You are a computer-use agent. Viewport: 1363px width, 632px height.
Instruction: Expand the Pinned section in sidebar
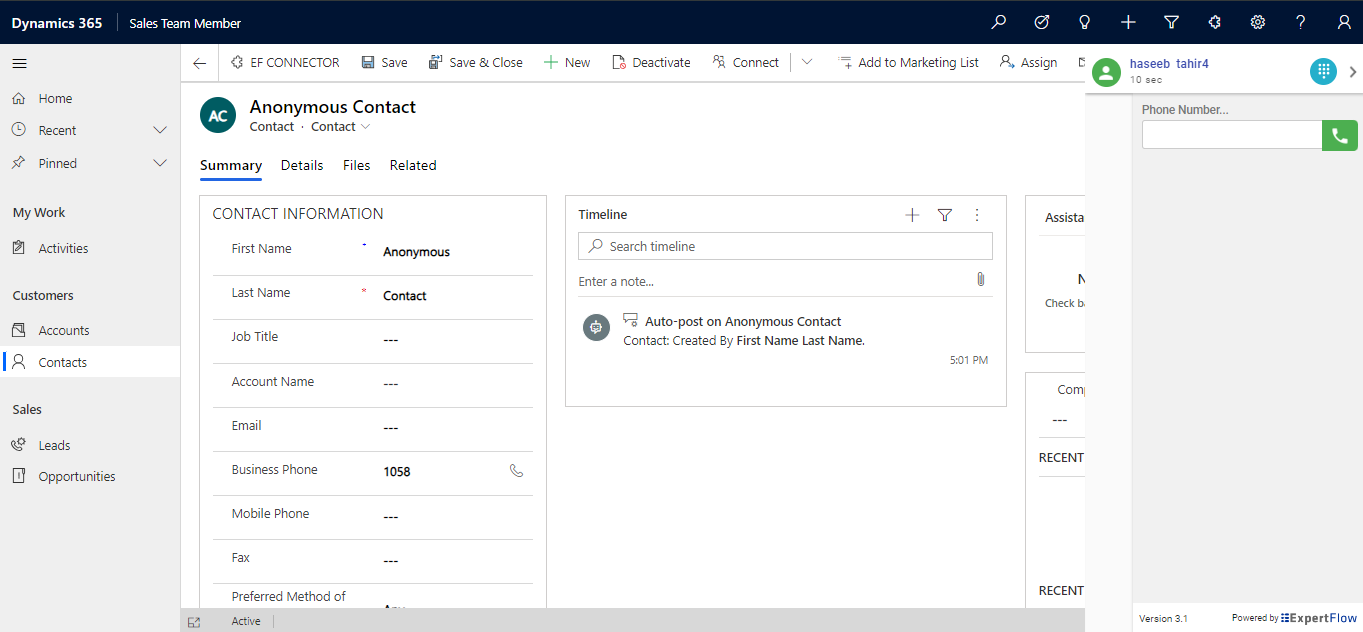pos(159,163)
